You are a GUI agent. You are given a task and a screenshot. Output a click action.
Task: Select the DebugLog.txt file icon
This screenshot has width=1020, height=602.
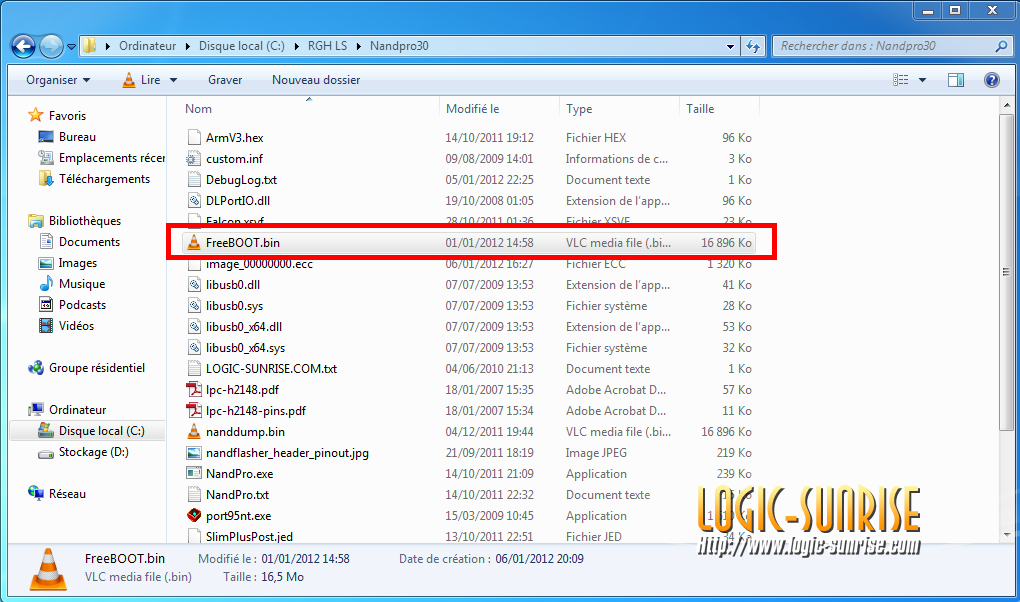(194, 180)
